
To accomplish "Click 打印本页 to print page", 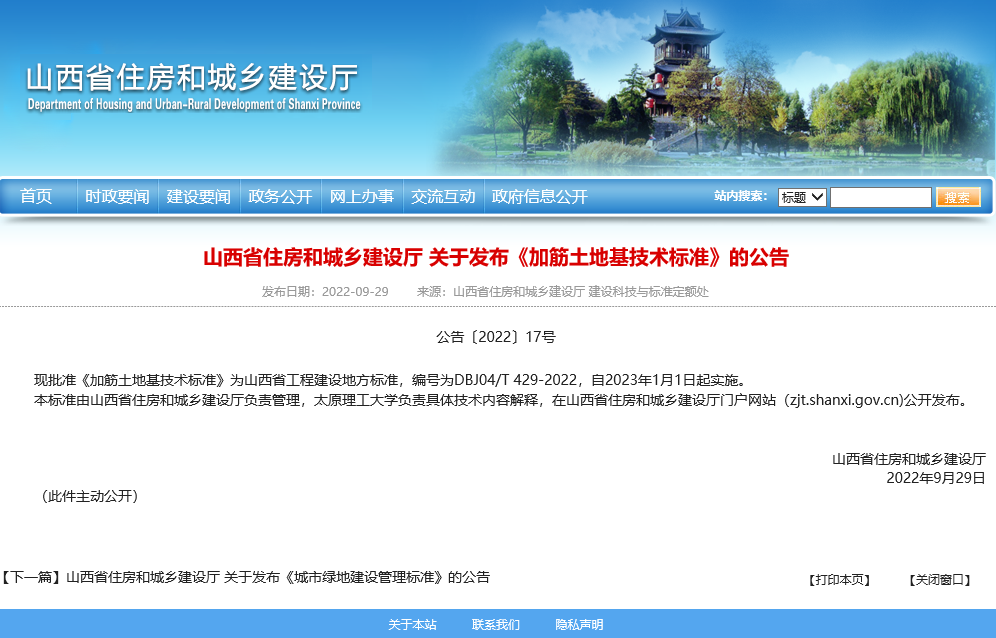I will pyautogui.click(x=840, y=580).
